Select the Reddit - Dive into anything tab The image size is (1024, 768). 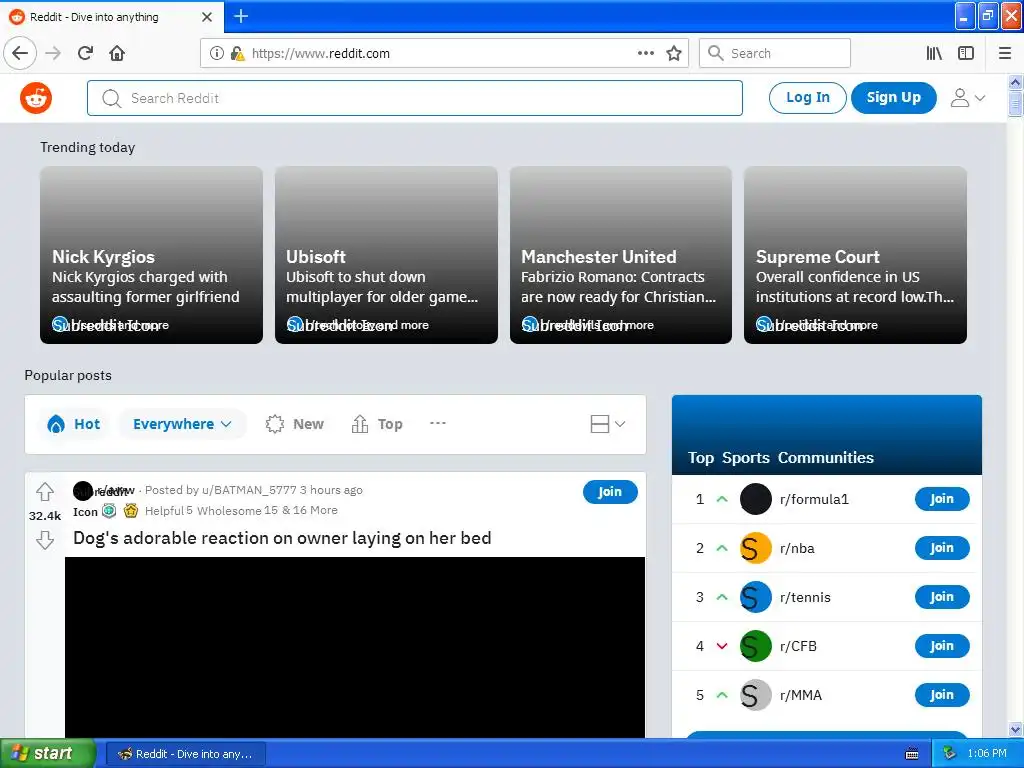112,17
